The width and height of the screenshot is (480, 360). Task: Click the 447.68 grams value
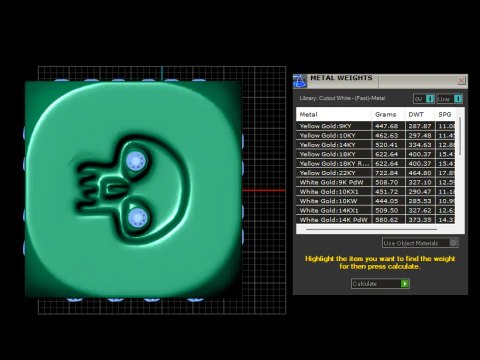tap(386, 126)
